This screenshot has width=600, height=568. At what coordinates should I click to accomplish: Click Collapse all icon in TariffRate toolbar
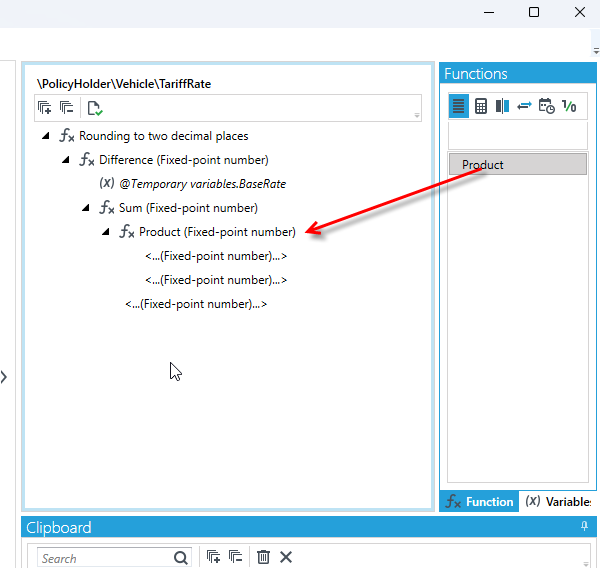point(67,108)
